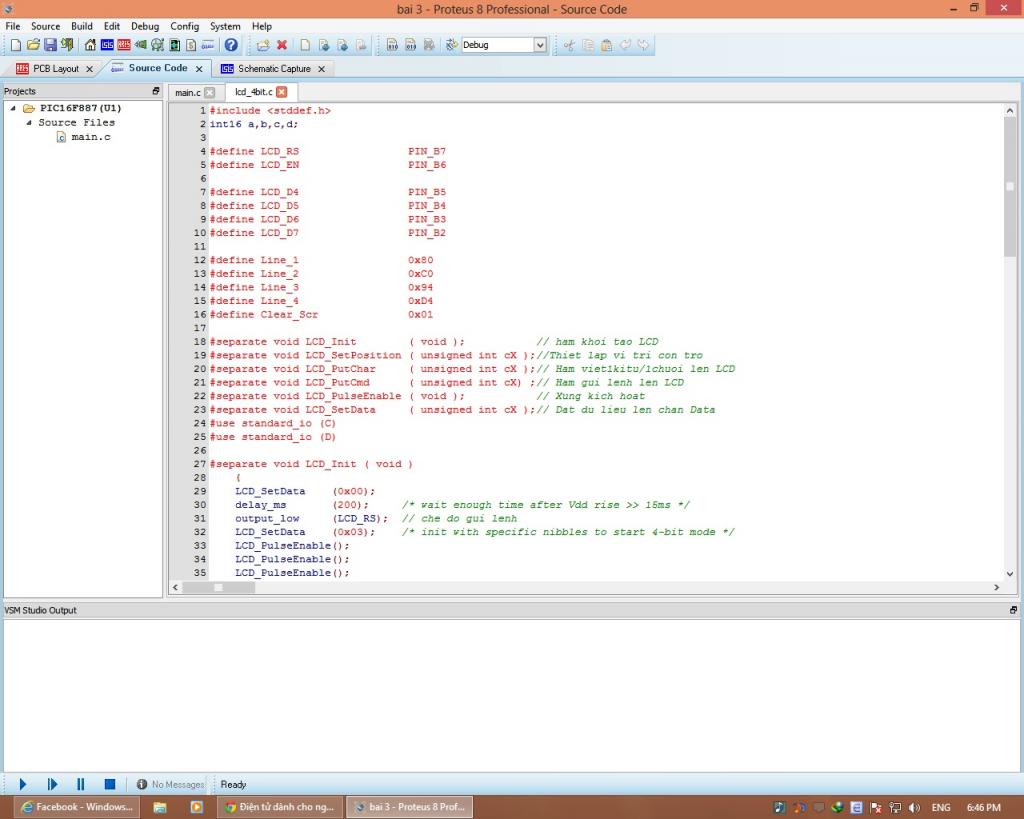Close the PCB Layout tab
1024x819 pixels.
pyautogui.click(x=89, y=69)
